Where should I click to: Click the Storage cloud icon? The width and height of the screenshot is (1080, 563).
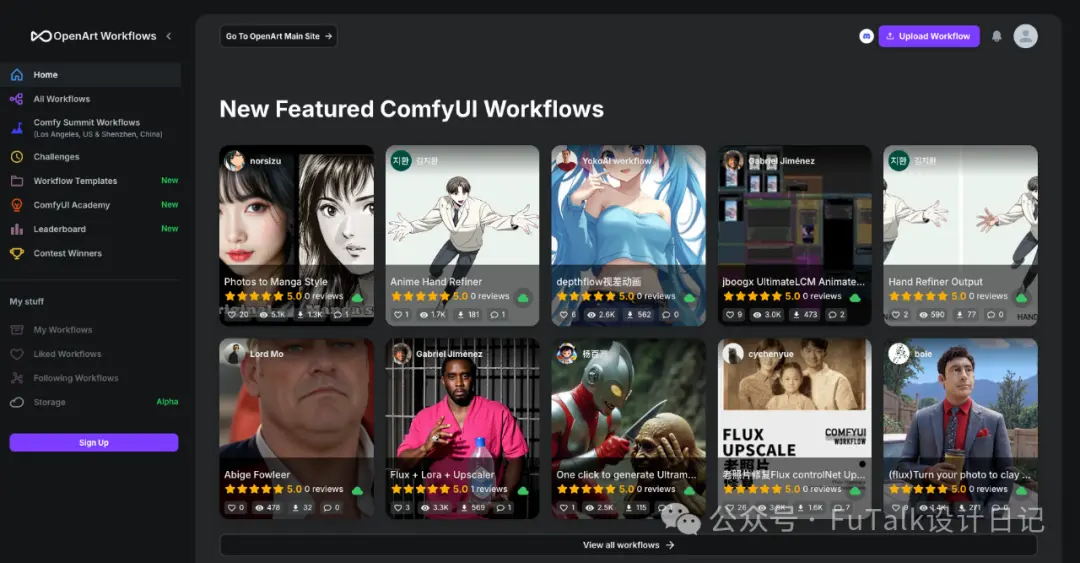point(17,402)
